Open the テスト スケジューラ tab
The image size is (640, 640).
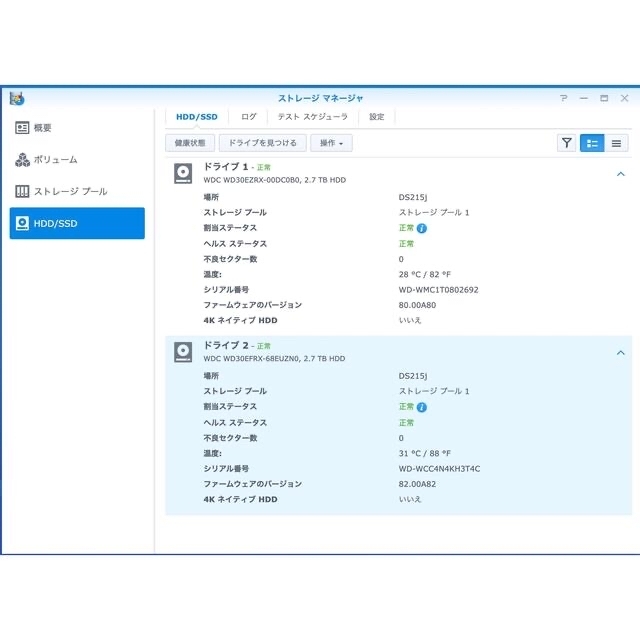point(313,117)
